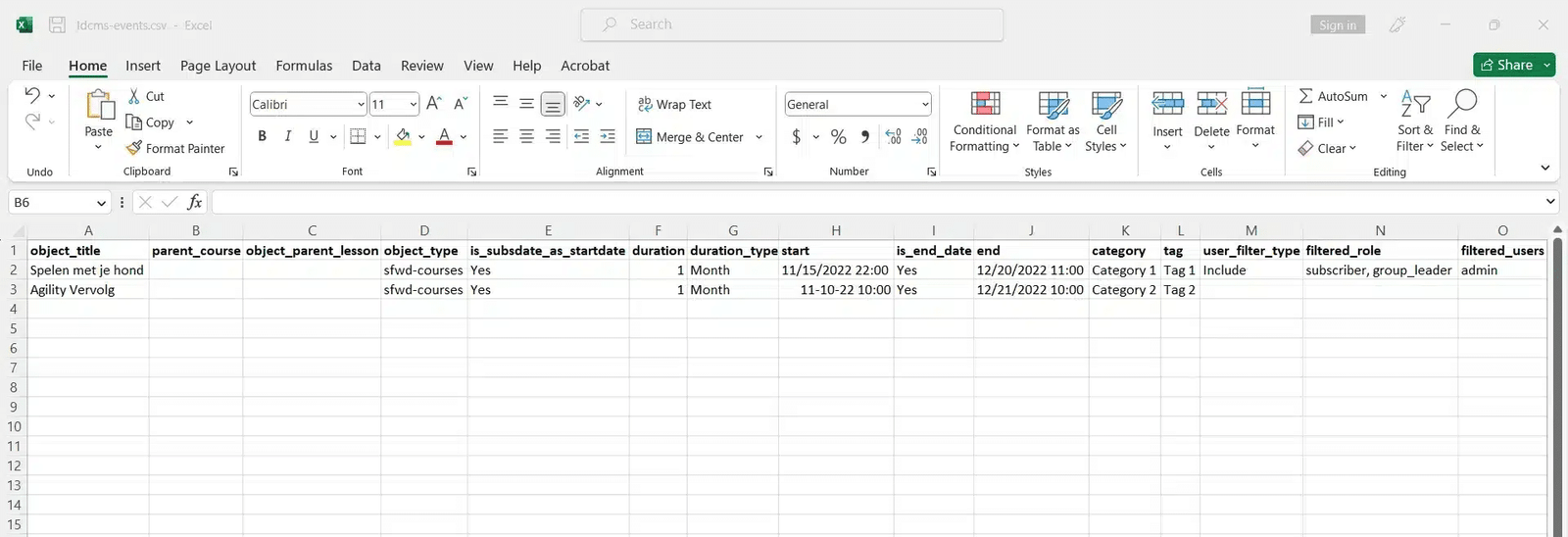
Task: Click the red Font Color A
Action: point(444,136)
